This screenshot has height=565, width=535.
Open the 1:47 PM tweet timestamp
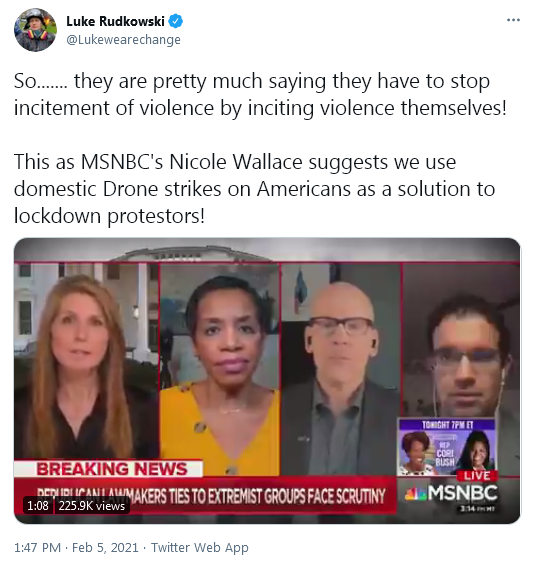tap(37, 547)
